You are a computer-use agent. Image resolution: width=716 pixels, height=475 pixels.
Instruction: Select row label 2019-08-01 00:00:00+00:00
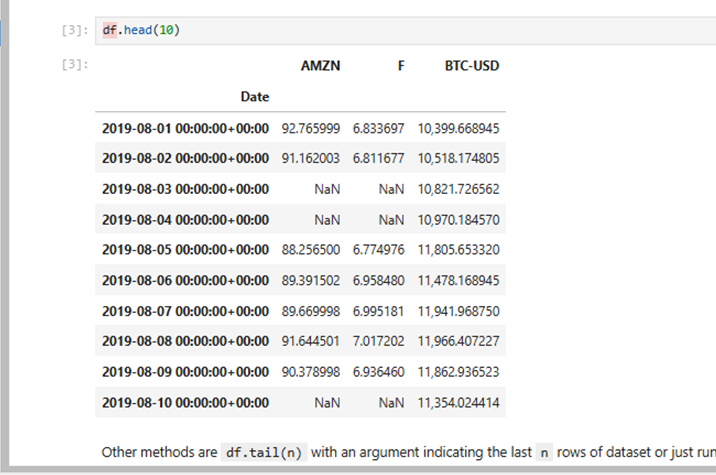[x=185, y=128]
